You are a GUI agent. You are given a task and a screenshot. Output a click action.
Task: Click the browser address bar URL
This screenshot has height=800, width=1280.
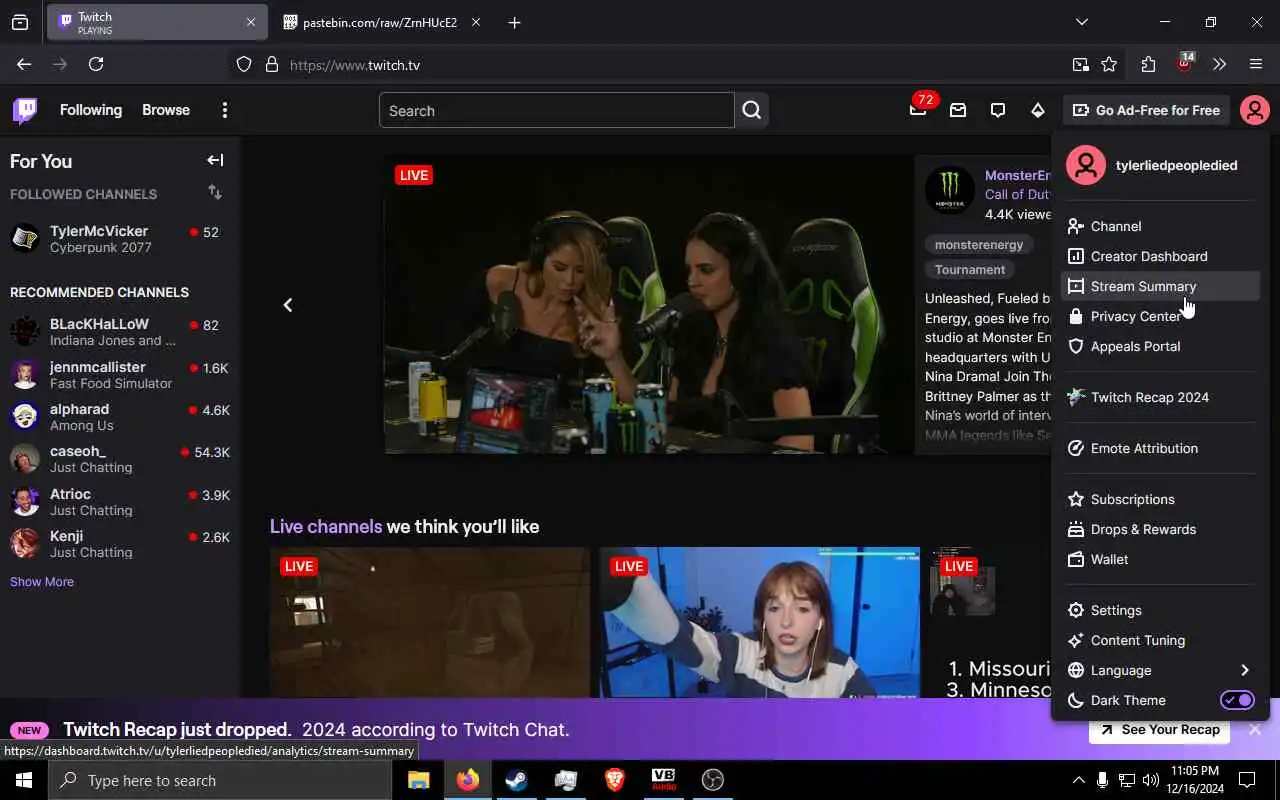[x=355, y=65]
